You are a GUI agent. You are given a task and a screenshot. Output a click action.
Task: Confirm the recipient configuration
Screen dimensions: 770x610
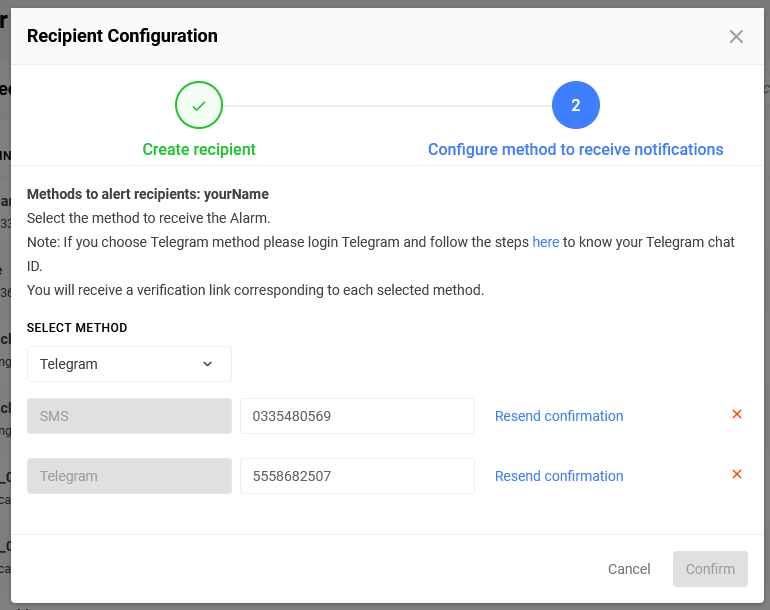710,569
